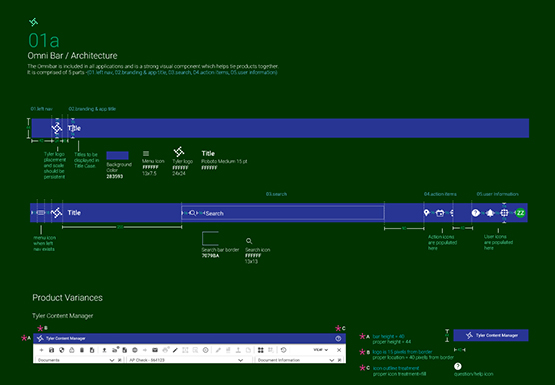The width and height of the screenshot is (555, 385).
Task: Click the hamburger menu icon in Omni Bar
Action: (x=41, y=213)
